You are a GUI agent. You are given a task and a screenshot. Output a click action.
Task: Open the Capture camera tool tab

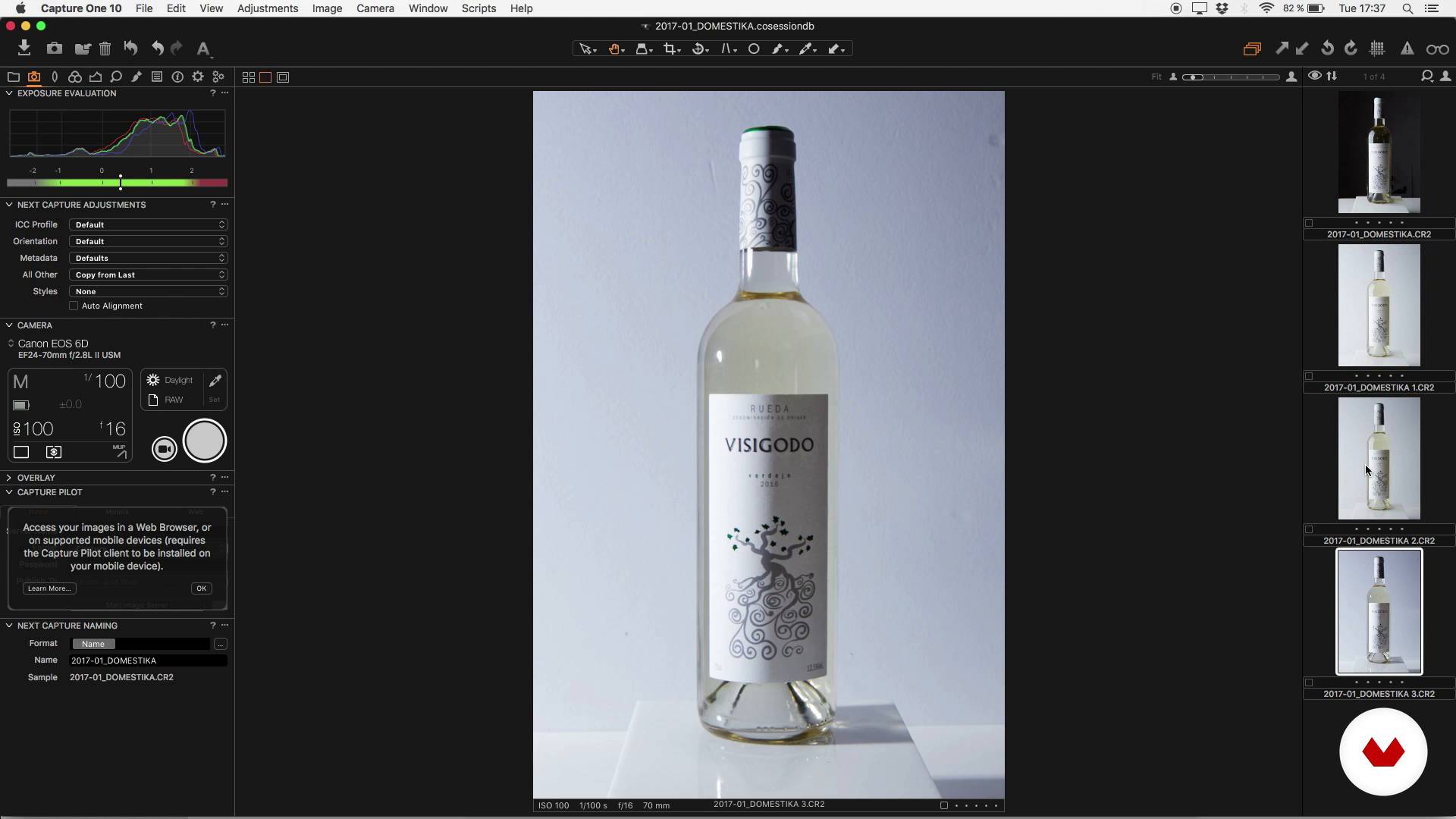[34, 77]
